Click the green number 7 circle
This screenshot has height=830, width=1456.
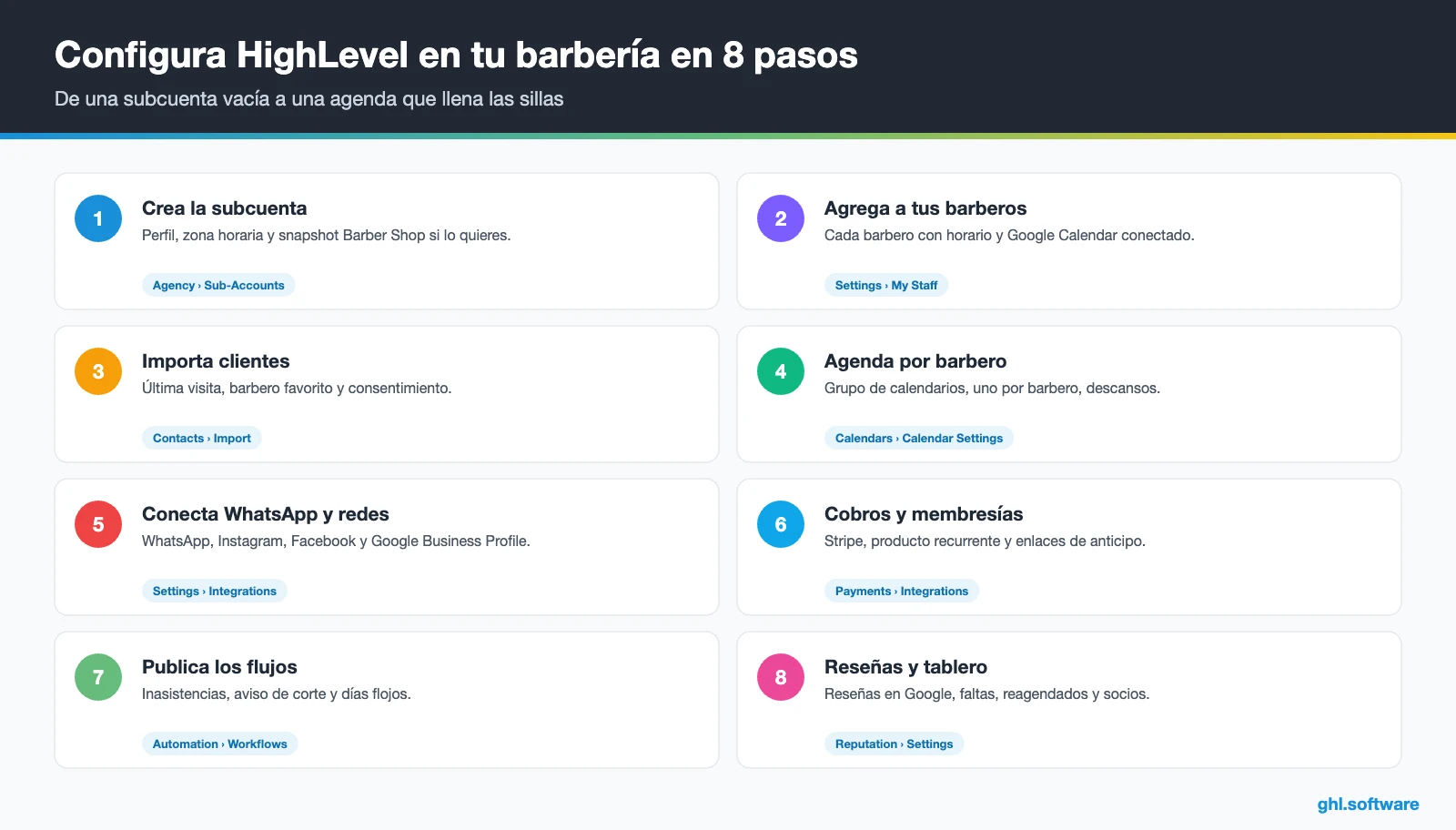(98, 677)
